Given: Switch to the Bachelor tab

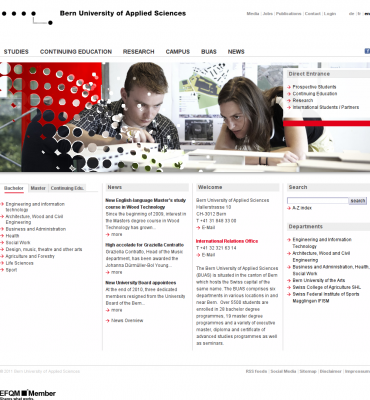Looking at the screenshot, I should 14,188.
